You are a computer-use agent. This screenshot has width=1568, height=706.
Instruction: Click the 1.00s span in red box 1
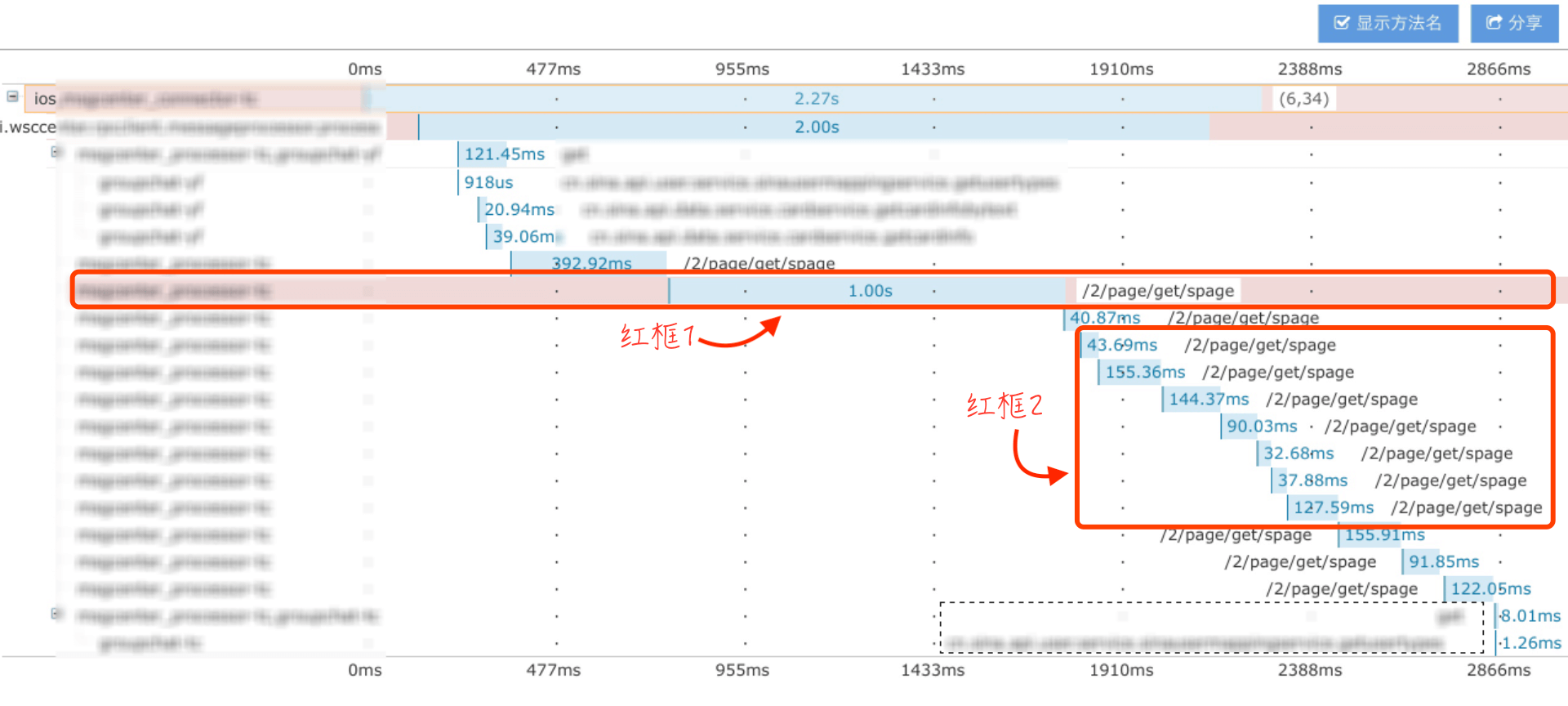(x=866, y=291)
